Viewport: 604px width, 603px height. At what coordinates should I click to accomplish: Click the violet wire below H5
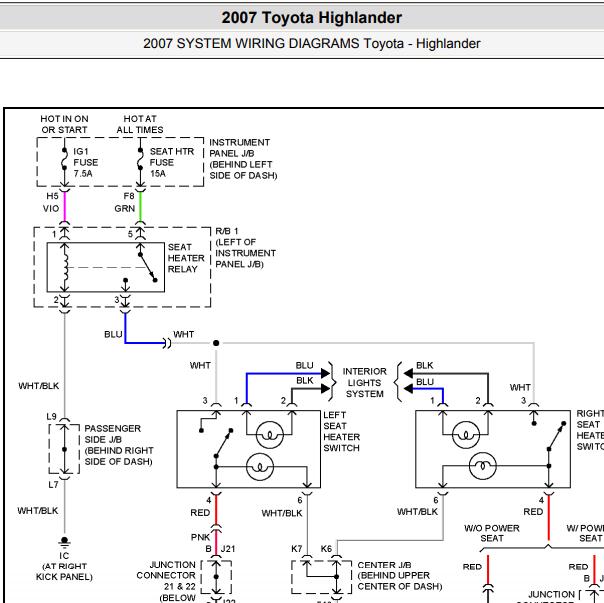tap(65, 207)
